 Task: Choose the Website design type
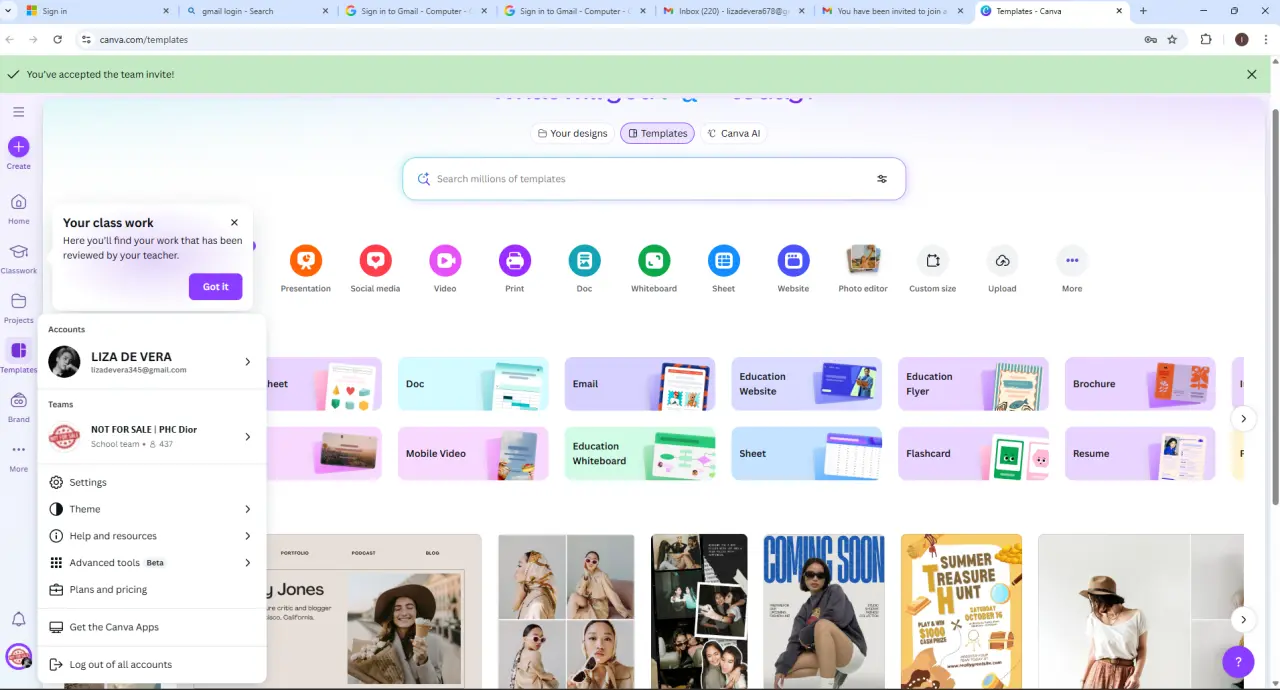(793, 269)
